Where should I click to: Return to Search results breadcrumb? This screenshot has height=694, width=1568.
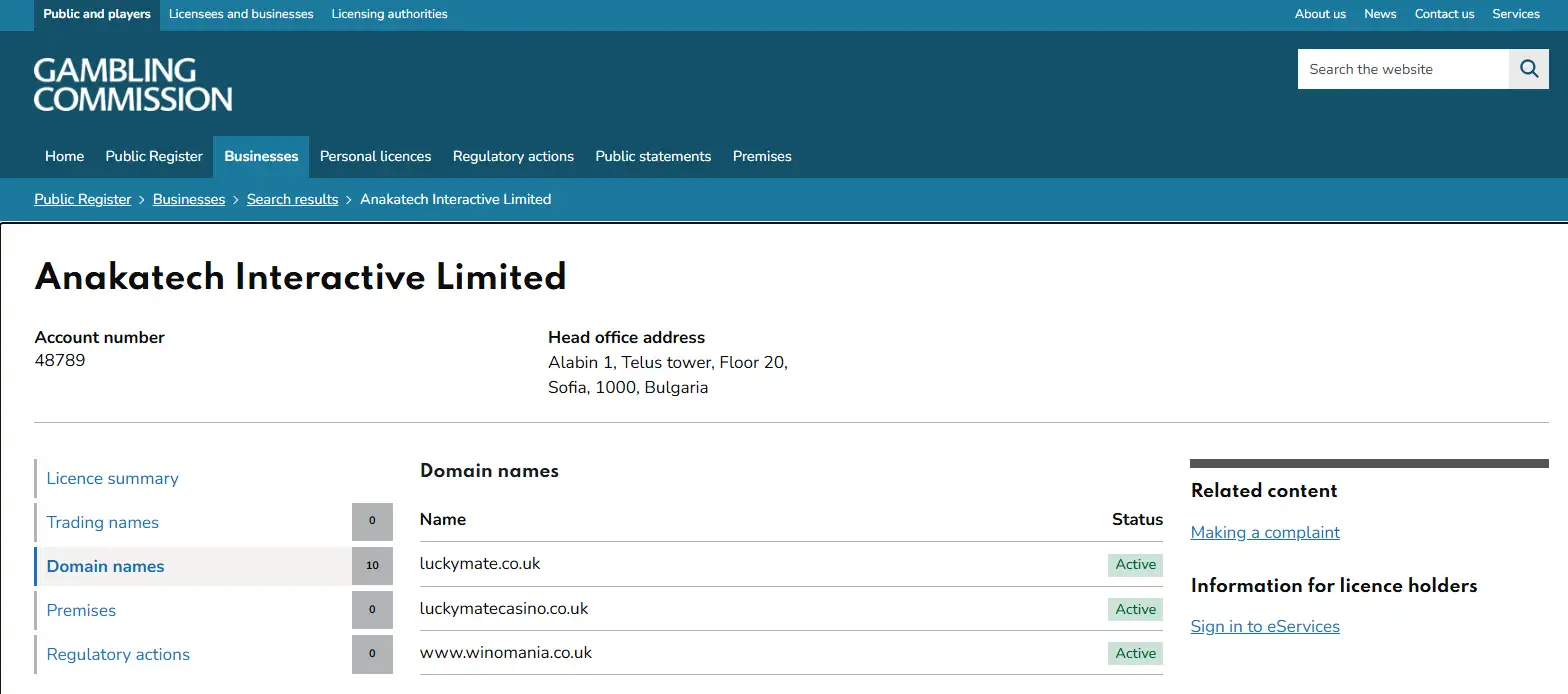click(x=292, y=199)
